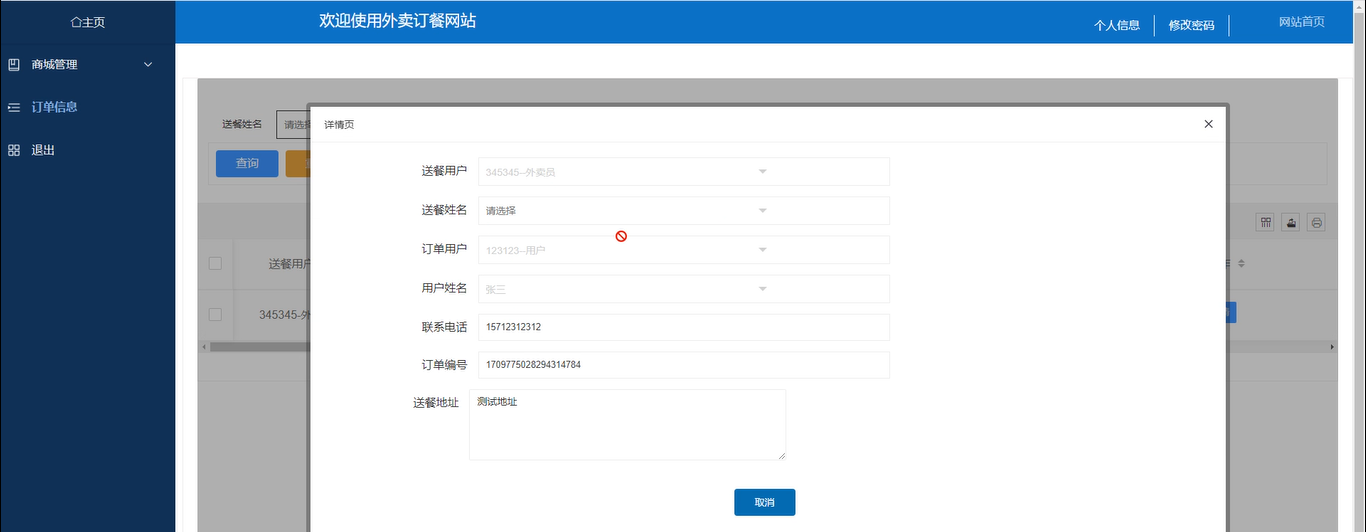Click the 商城管理 book icon
Image resolution: width=1366 pixels, height=532 pixels.
click(14, 65)
